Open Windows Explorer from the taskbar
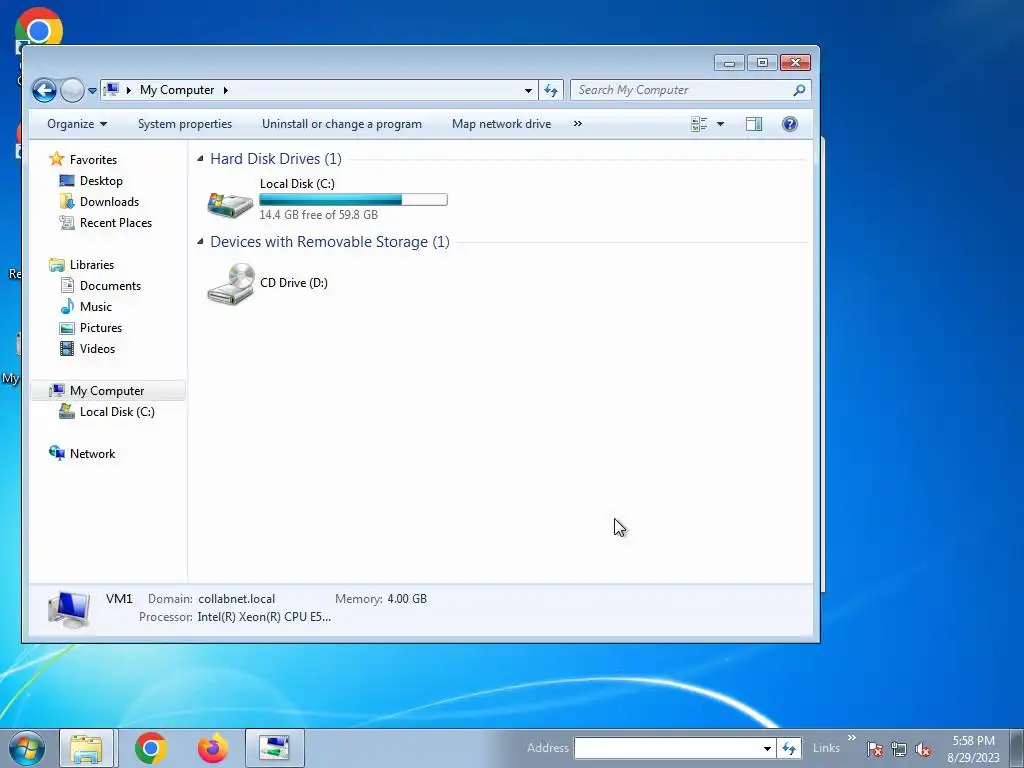This screenshot has width=1024, height=768. (87, 748)
